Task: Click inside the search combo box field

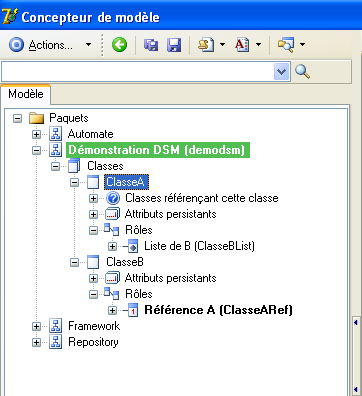Action: click(x=138, y=71)
